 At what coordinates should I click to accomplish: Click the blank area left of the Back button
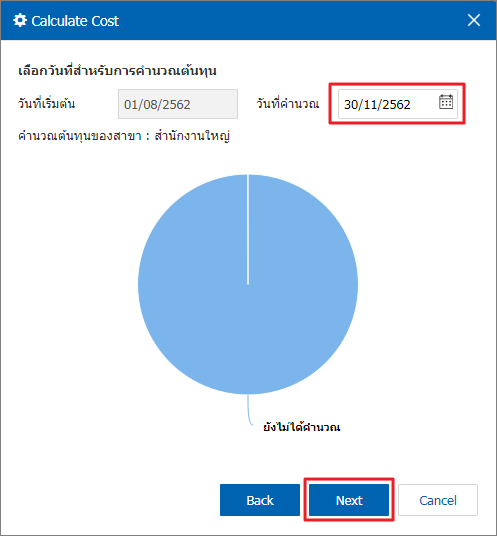pos(113,500)
